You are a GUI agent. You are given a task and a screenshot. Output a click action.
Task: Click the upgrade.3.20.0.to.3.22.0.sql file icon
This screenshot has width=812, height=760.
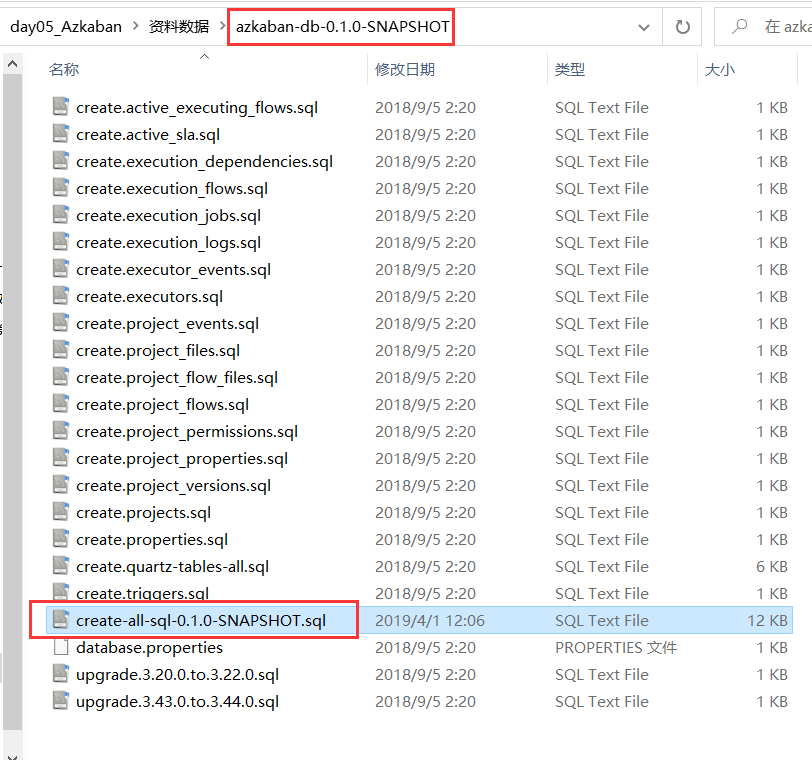(61, 673)
